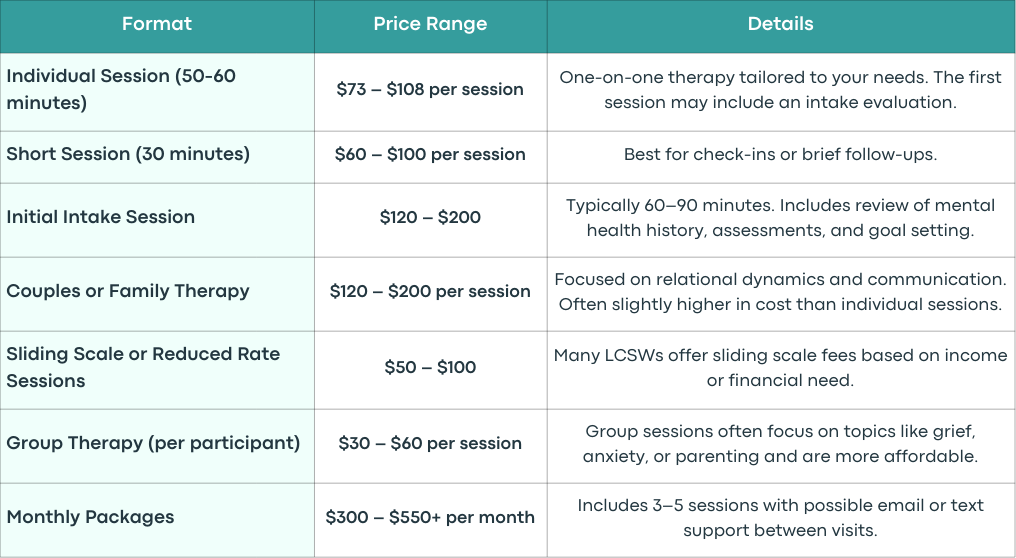Click the $120 – $200 intake price cell
1016x558 pixels.
pos(430,217)
